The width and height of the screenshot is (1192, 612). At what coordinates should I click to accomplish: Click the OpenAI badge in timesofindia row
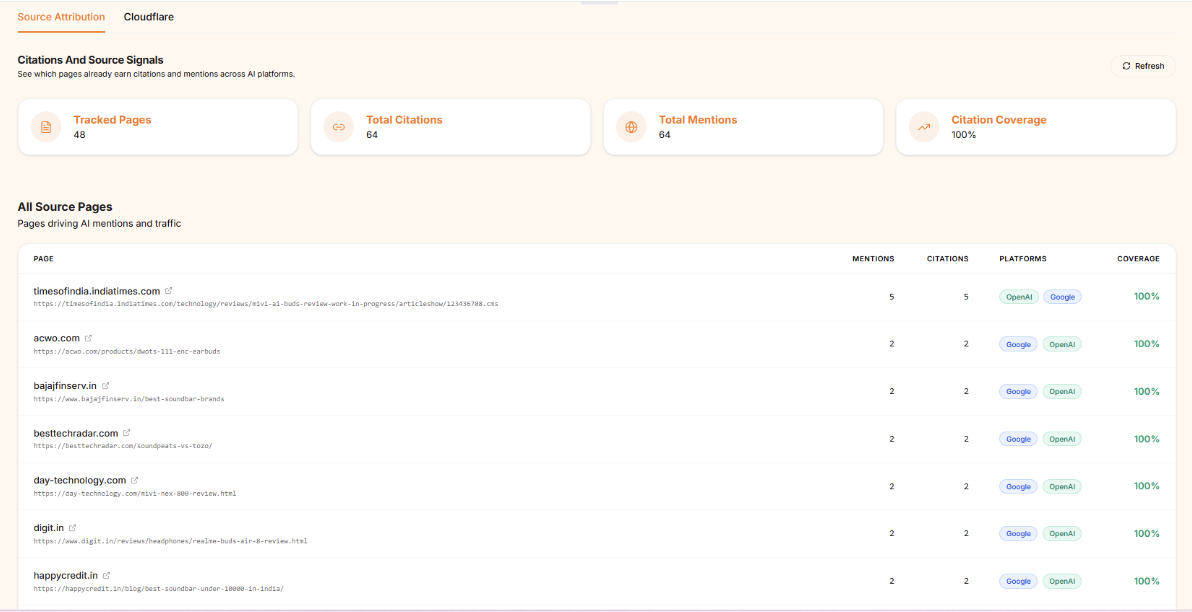click(1019, 297)
